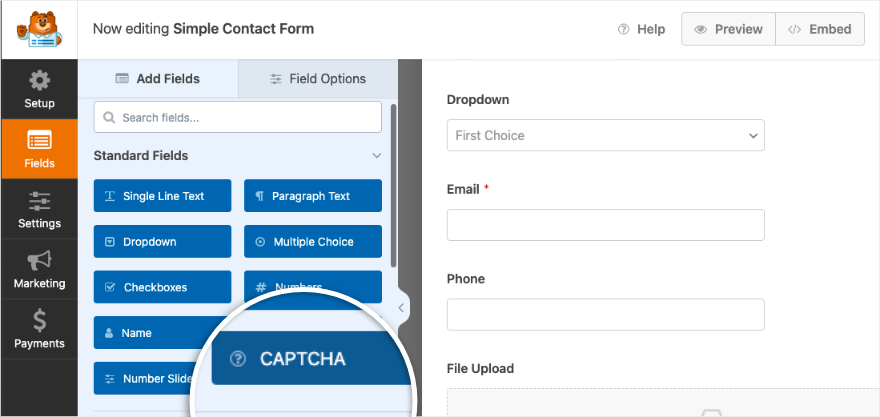Add a Paragraph Text field
Image resolution: width=880 pixels, height=417 pixels.
pyautogui.click(x=312, y=196)
